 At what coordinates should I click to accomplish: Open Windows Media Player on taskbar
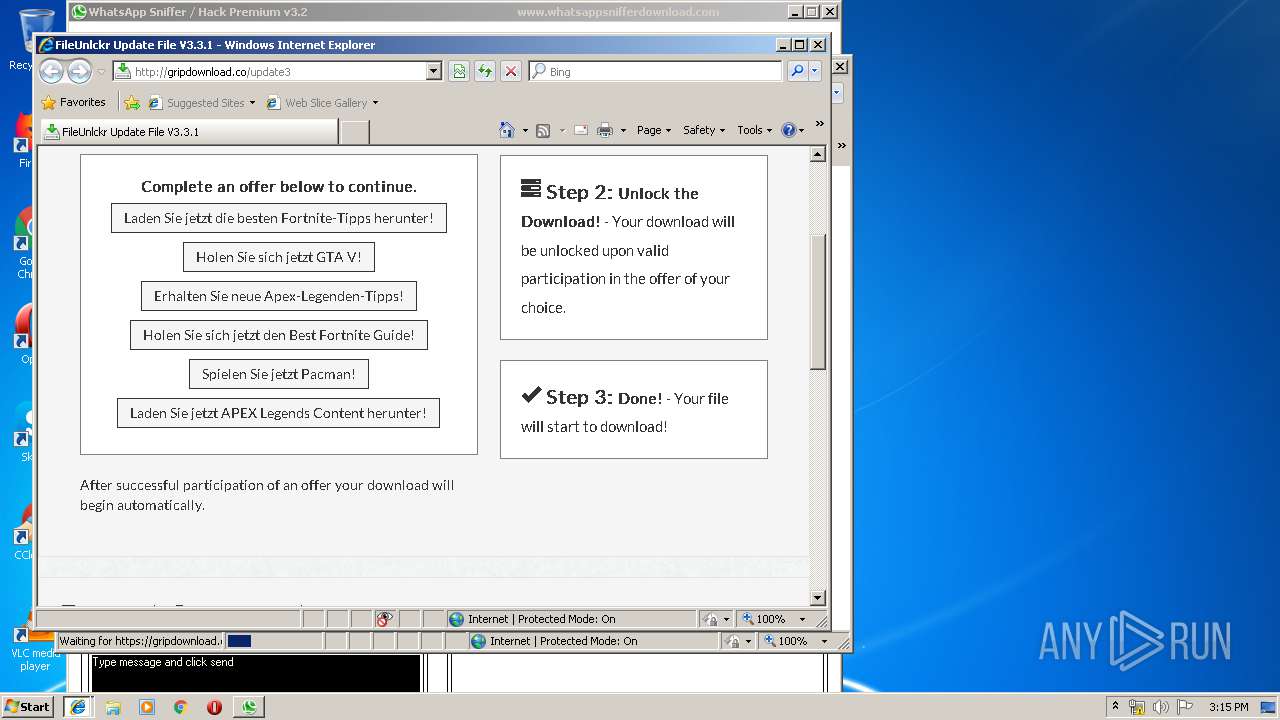(x=147, y=707)
